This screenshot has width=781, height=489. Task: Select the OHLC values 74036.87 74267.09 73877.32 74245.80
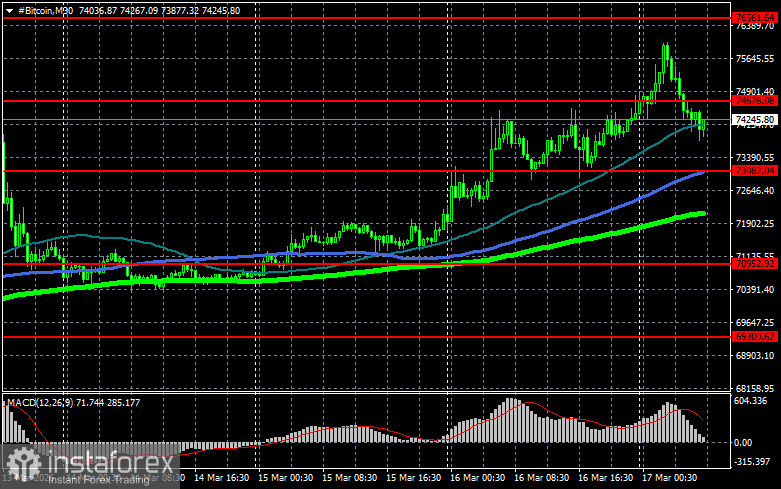pyautogui.click(x=159, y=10)
